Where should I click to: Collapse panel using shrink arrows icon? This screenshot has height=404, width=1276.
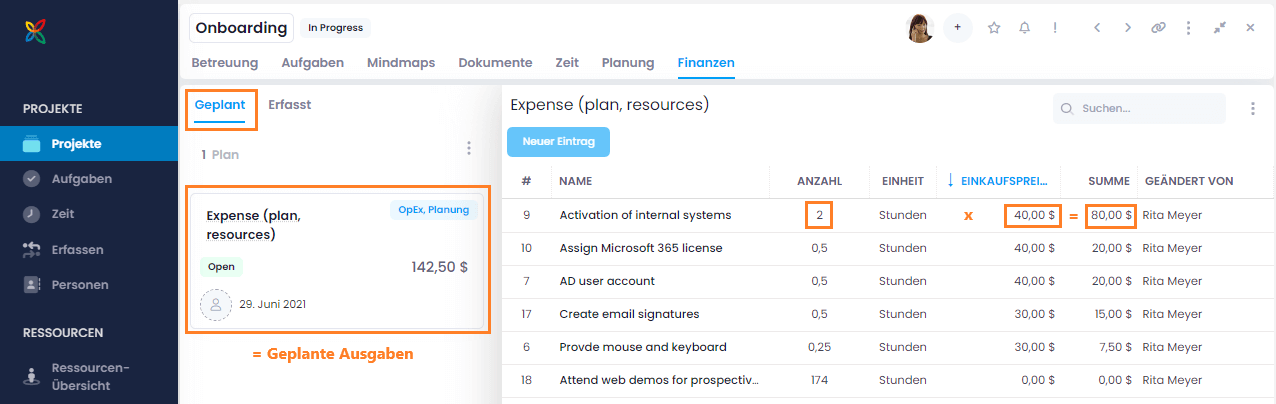[1219, 28]
